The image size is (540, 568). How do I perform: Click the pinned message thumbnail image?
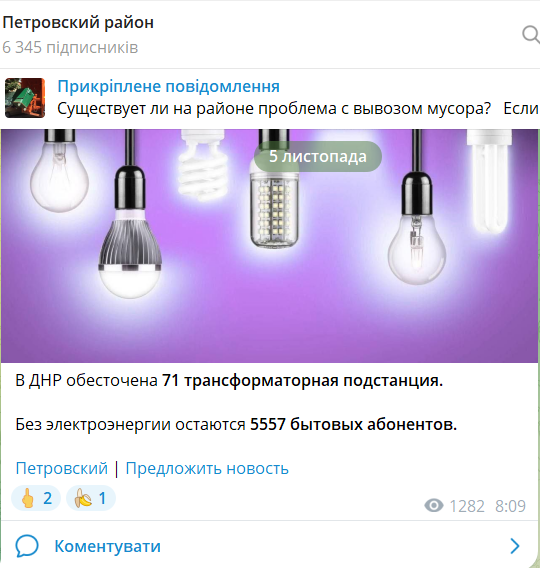pos(25,98)
